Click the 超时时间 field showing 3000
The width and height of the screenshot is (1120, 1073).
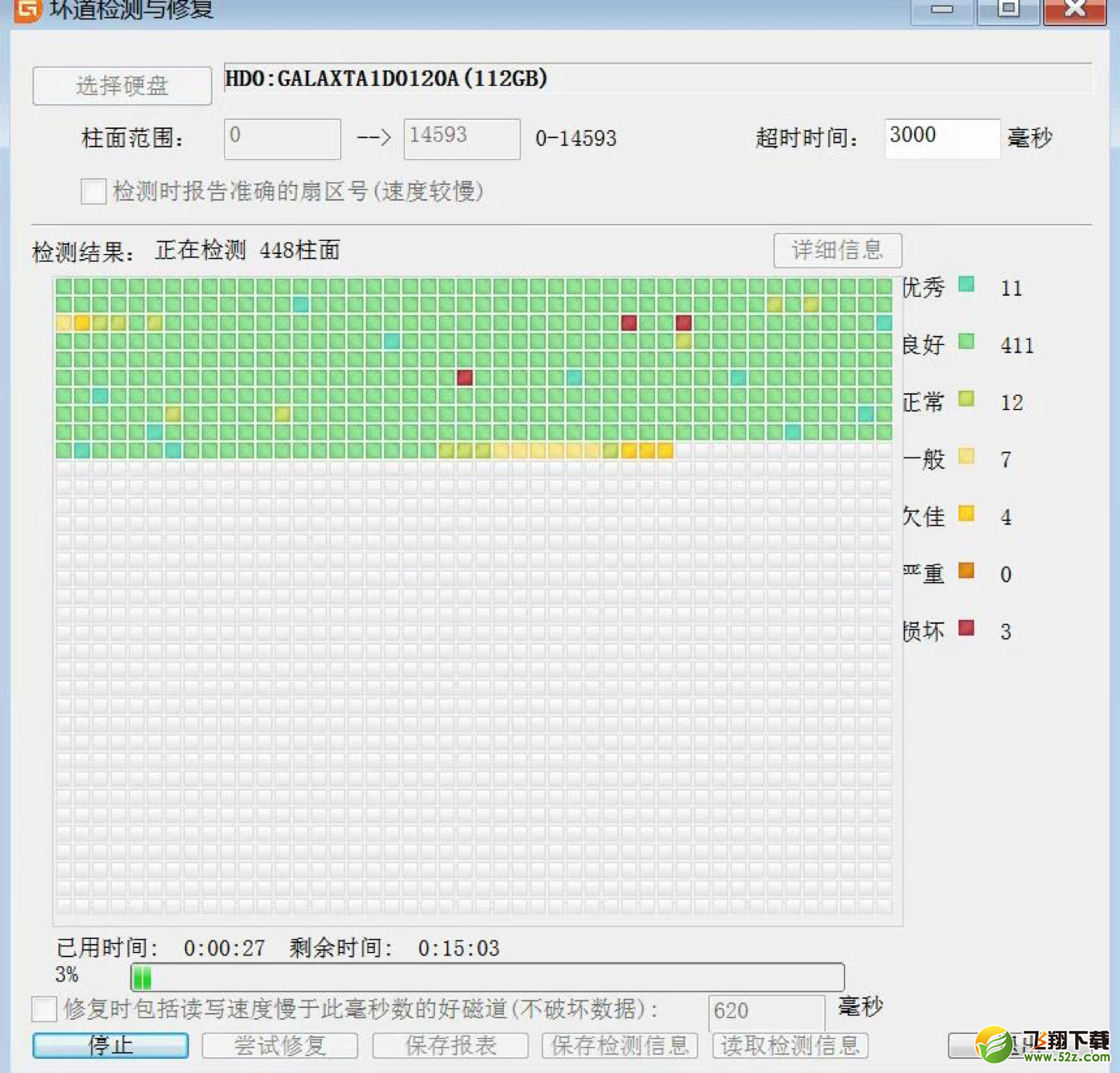click(x=942, y=138)
